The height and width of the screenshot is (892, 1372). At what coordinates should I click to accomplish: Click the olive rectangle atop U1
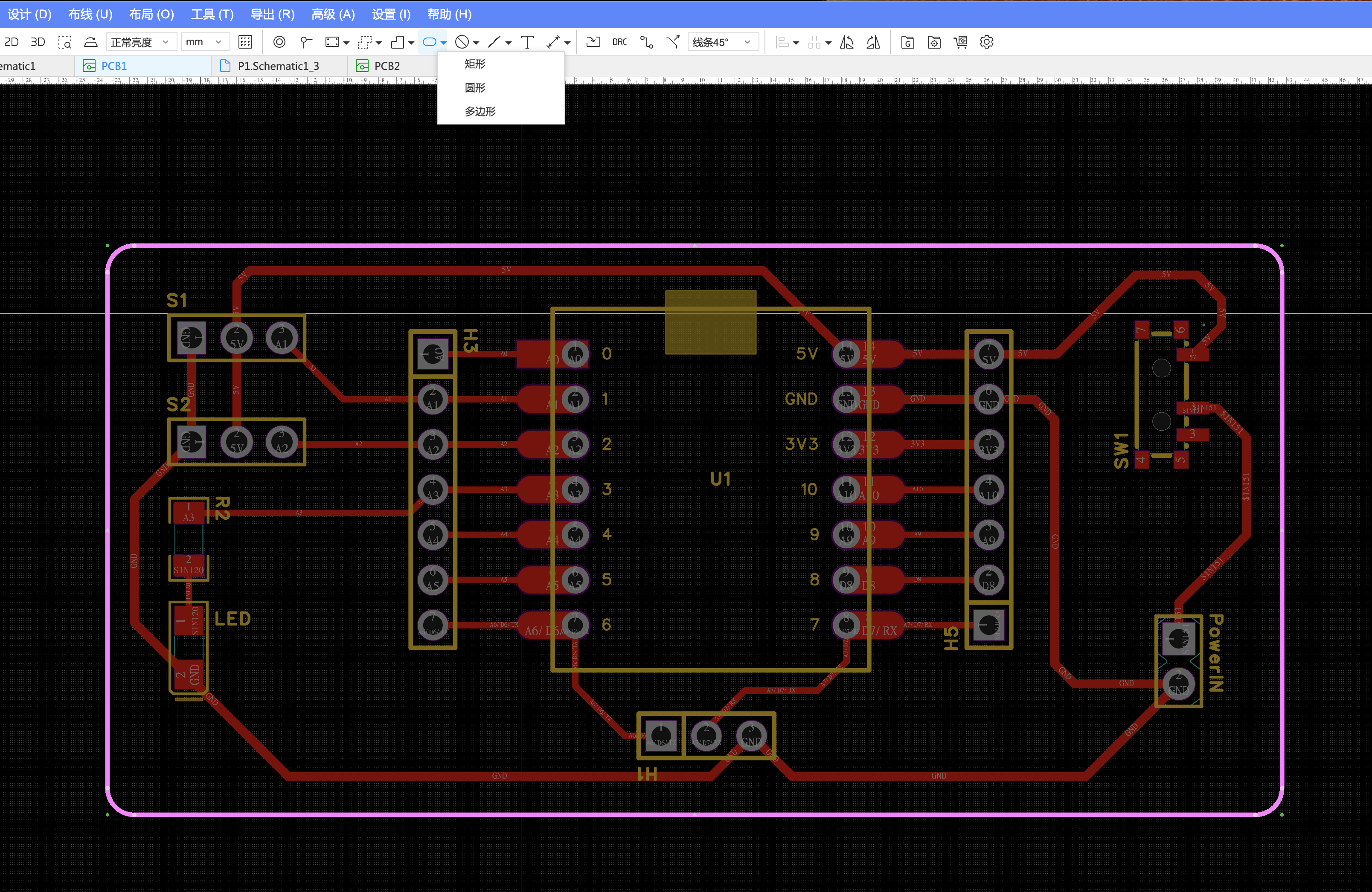pyautogui.click(x=710, y=322)
